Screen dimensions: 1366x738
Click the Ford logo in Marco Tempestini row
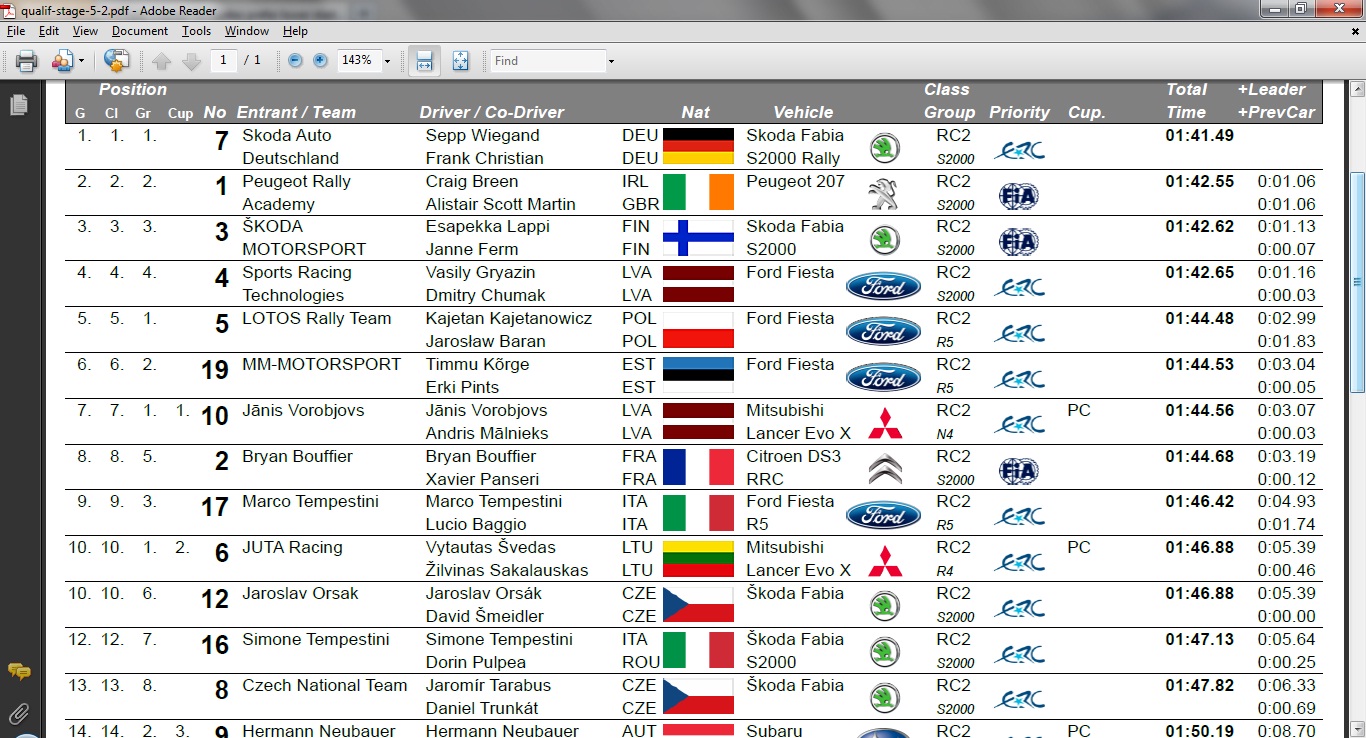click(884, 515)
